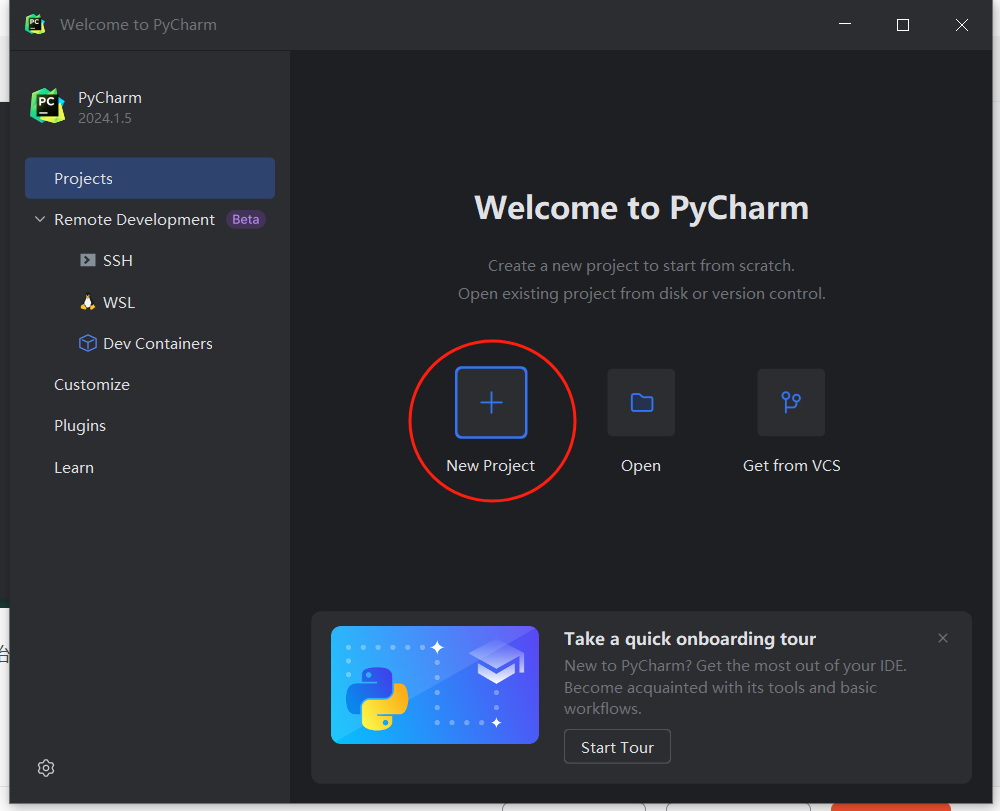This screenshot has width=1000, height=811.
Task: Open the settings gear in sidebar
Action: pyautogui.click(x=46, y=768)
